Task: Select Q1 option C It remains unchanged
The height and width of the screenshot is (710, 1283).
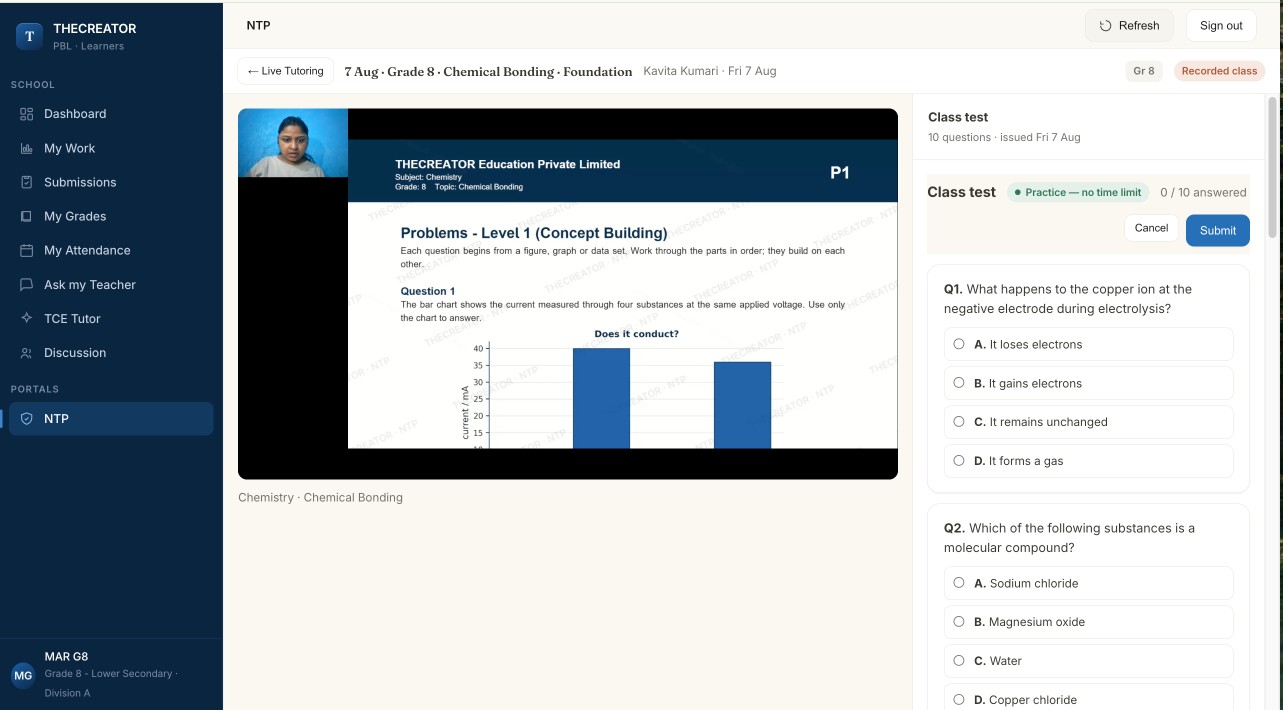Action: [1088, 422]
